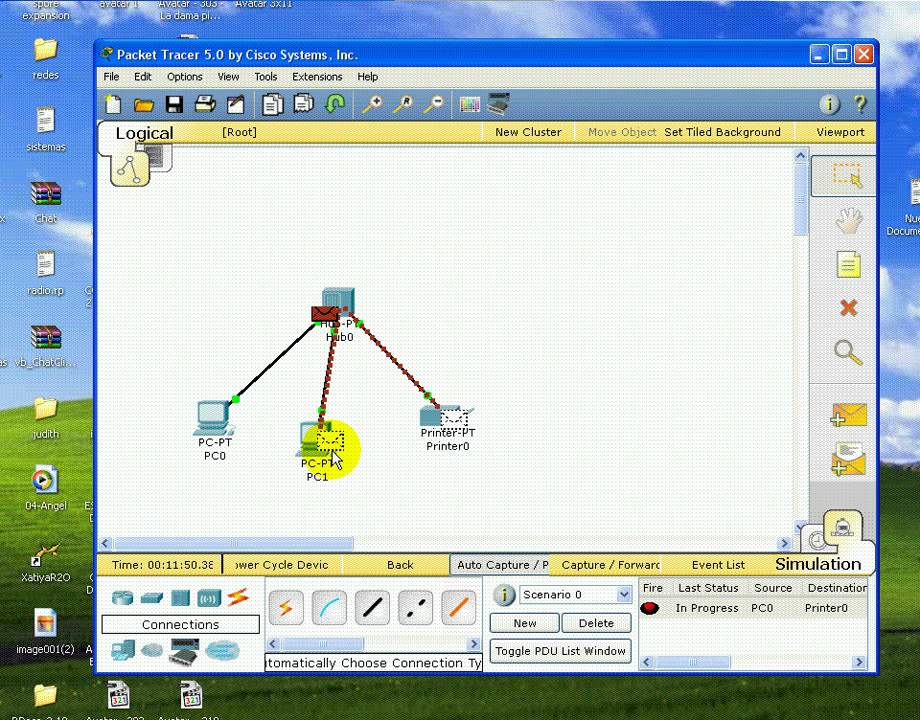Select the Printer0 device on the workspace

point(446,415)
